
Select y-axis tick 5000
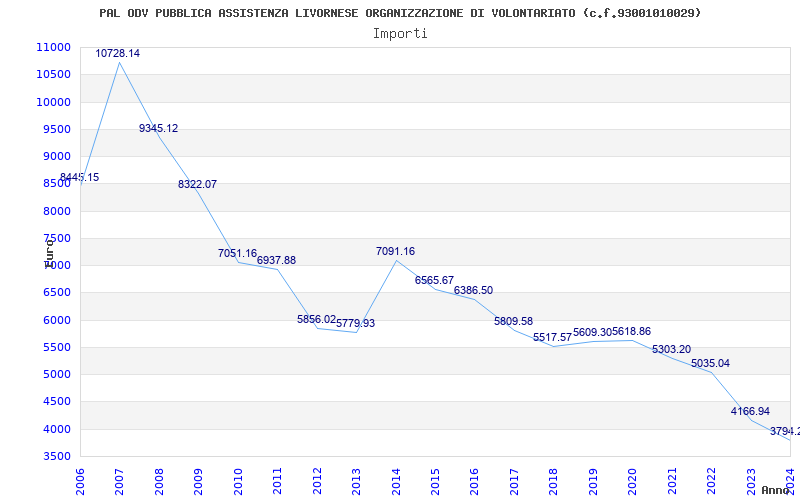tap(56, 374)
